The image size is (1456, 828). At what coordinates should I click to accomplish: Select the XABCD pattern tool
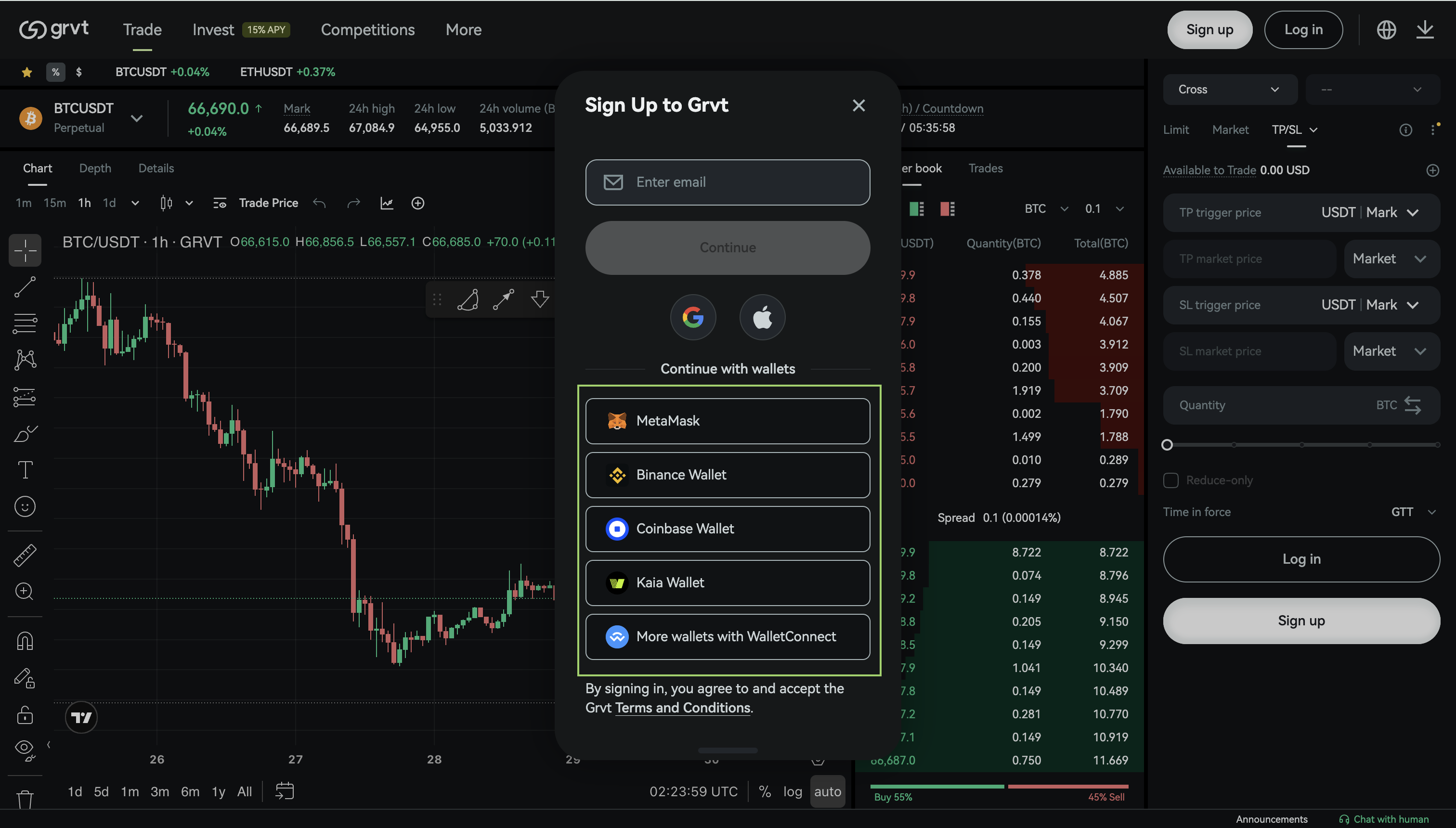(x=25, y=360)
